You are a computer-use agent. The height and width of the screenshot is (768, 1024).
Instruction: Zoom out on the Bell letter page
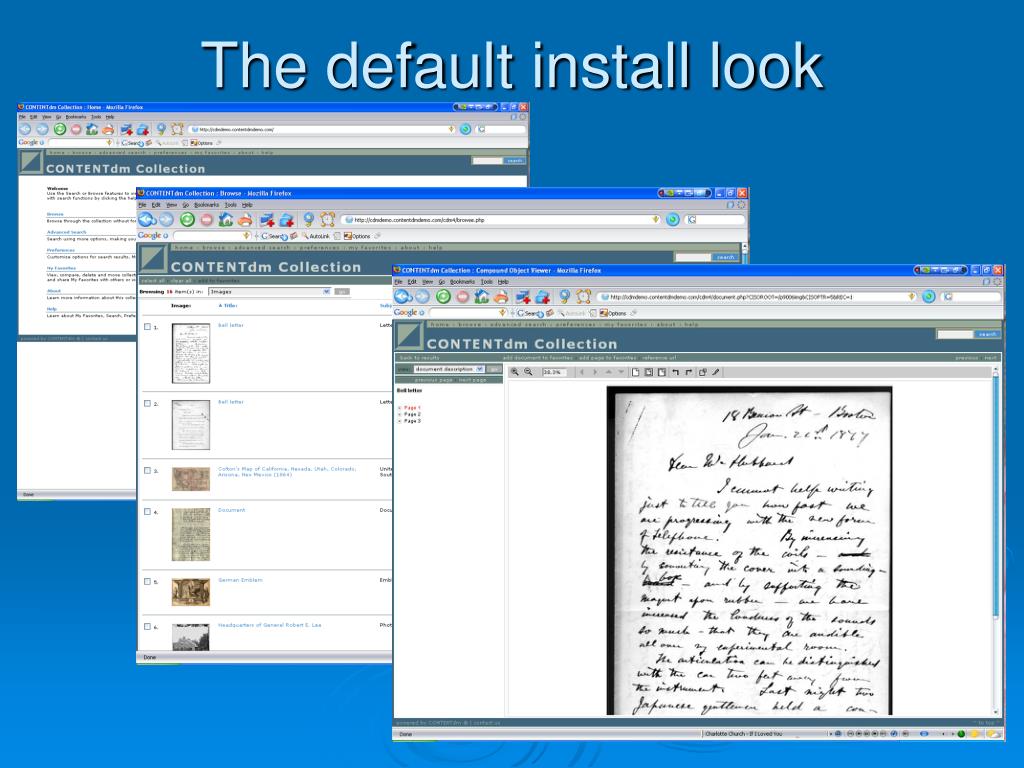[x=528, y=372]
